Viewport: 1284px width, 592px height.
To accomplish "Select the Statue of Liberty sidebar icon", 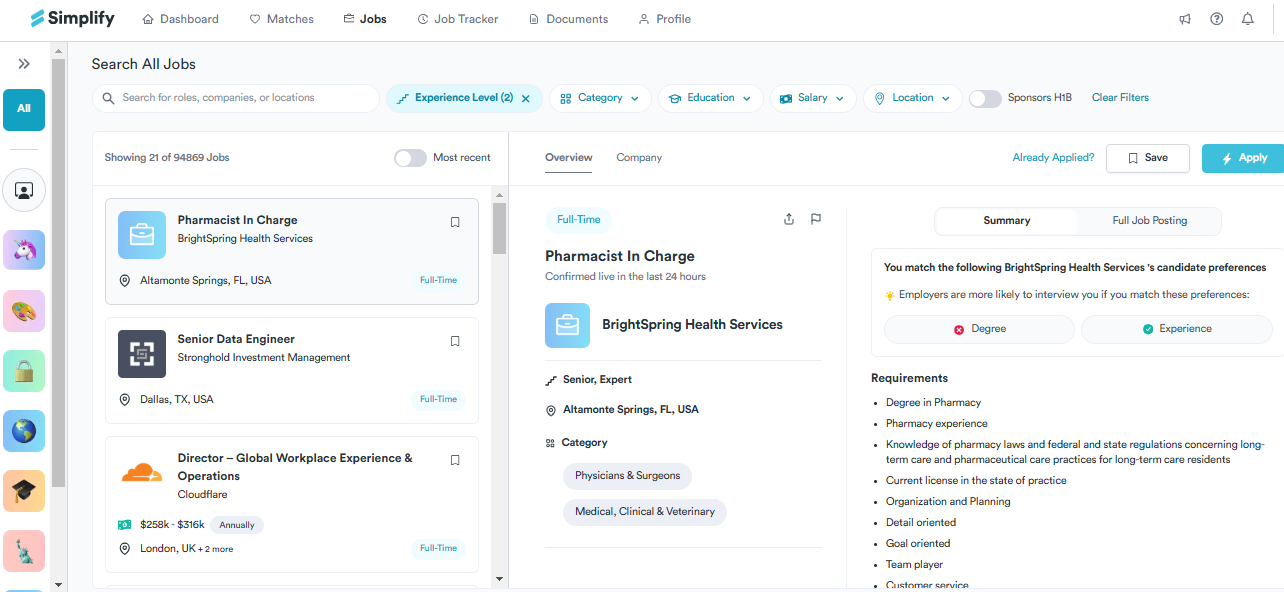I will [x=24, y=550].
